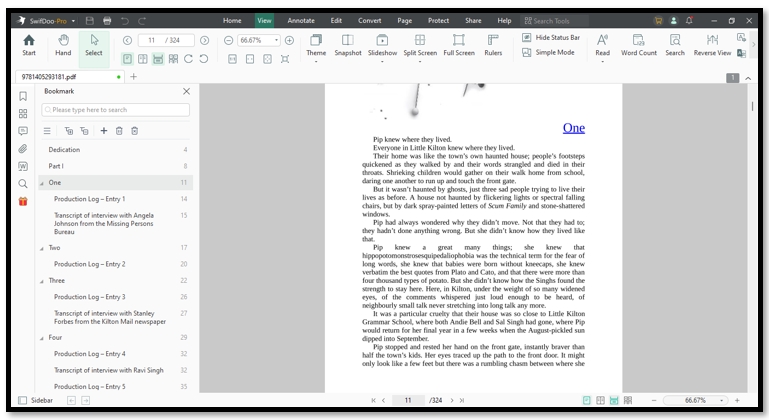Click the Search Tools box

[x=554, y=21]
